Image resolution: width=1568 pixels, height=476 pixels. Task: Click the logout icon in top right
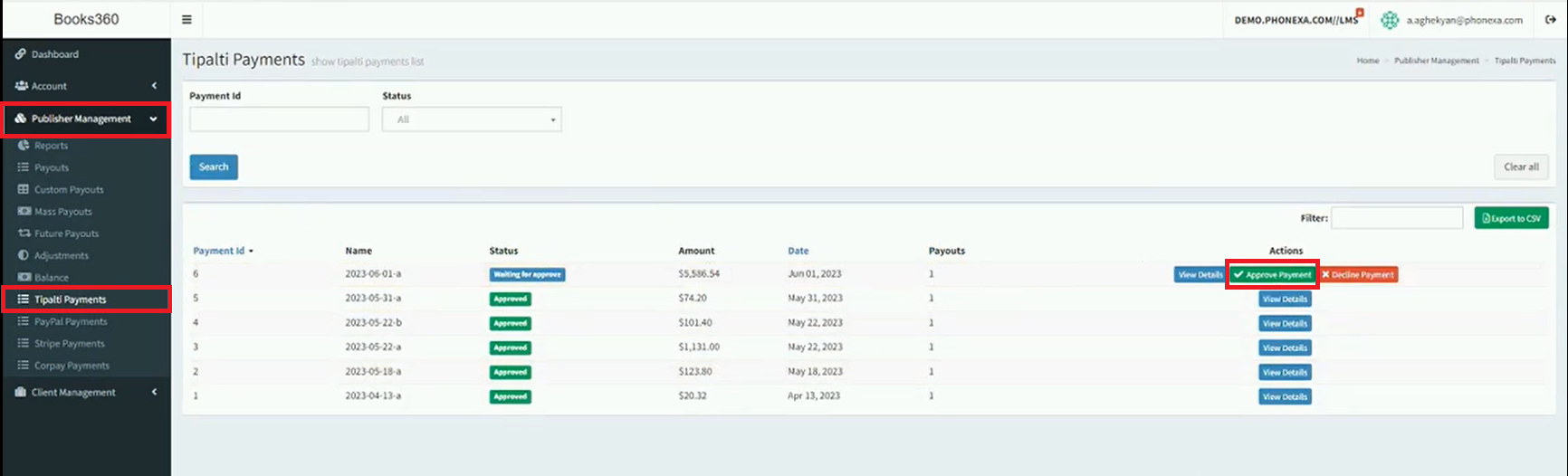[1550, 19]
